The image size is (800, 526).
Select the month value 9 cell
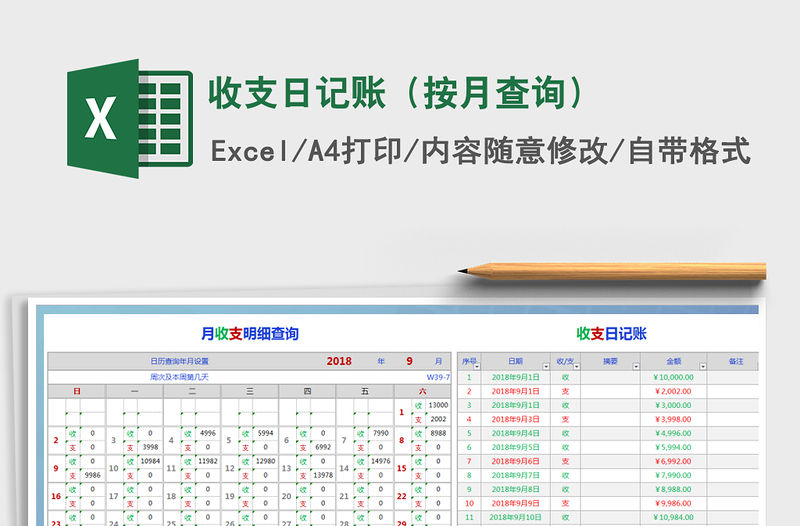click(x=409, y=361)
